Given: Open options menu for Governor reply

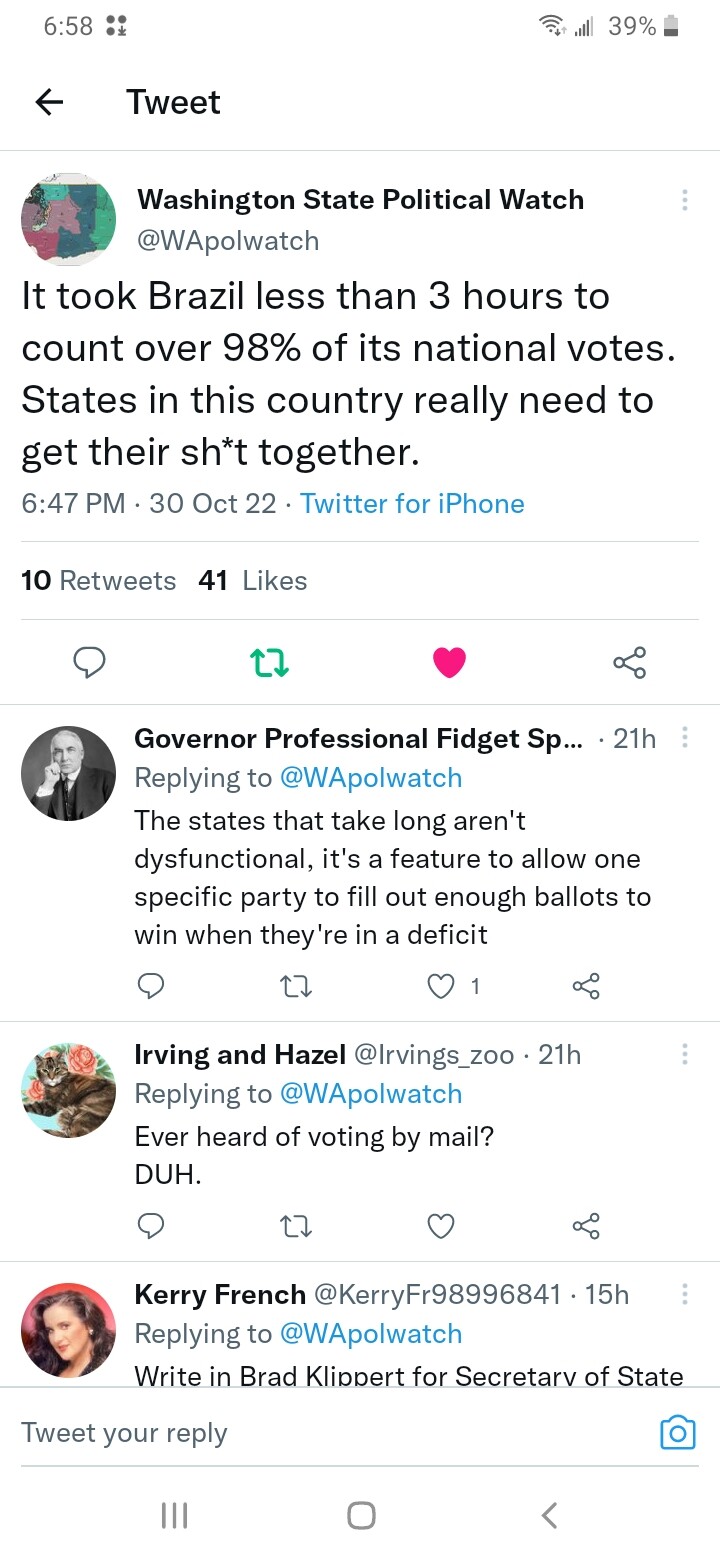Looking at the screenshot, I should pyautogui.click(x=685, y=738).
